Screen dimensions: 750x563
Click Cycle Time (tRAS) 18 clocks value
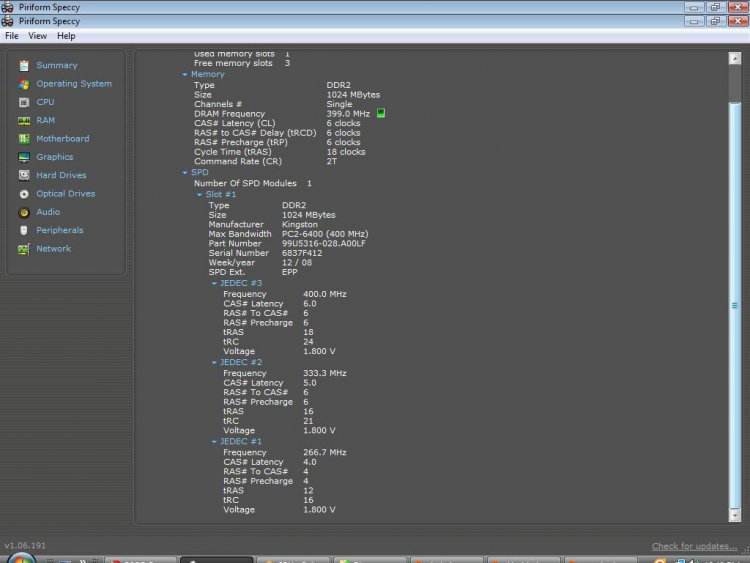[346, 152]
